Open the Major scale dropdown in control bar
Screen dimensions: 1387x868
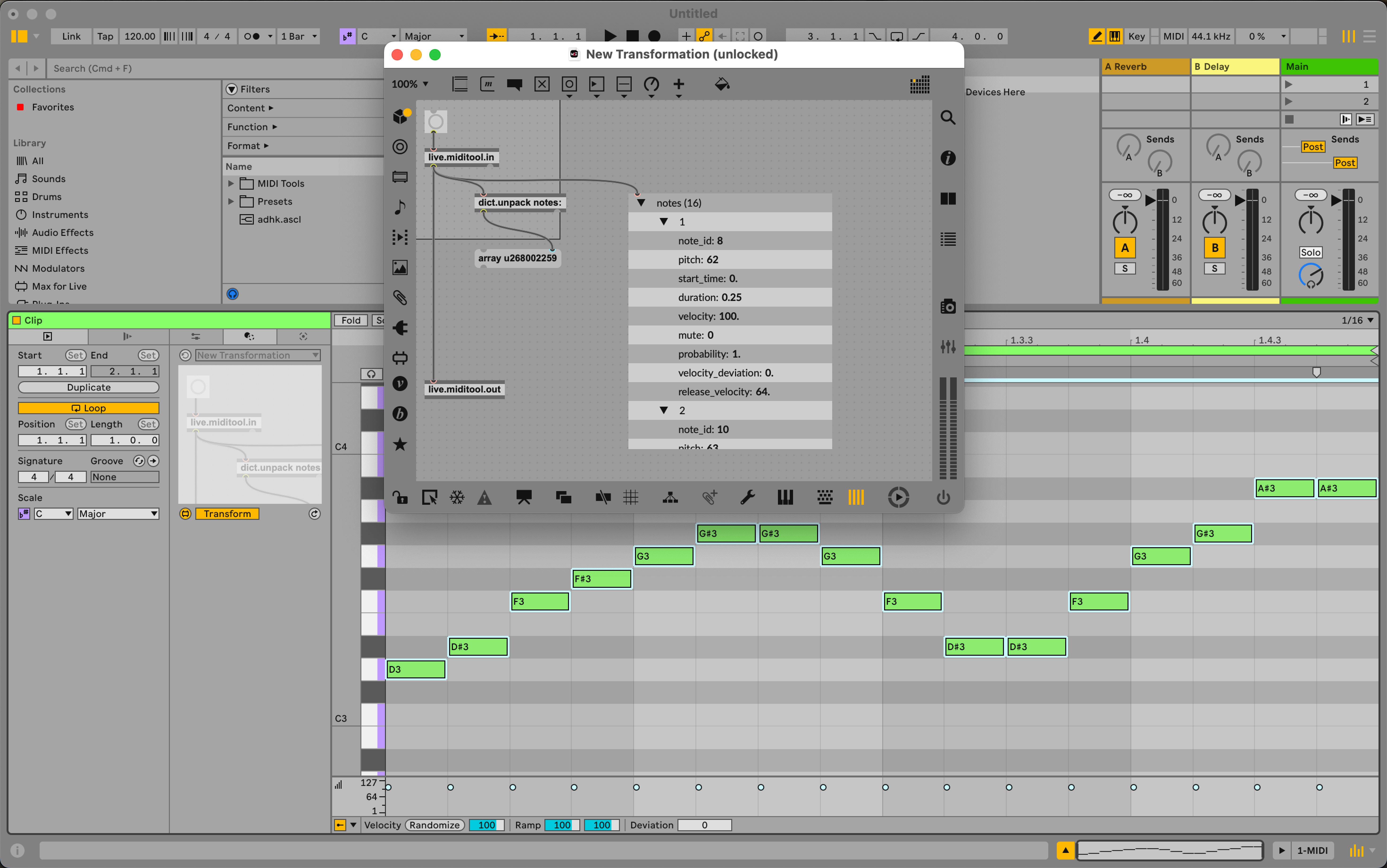434,36
